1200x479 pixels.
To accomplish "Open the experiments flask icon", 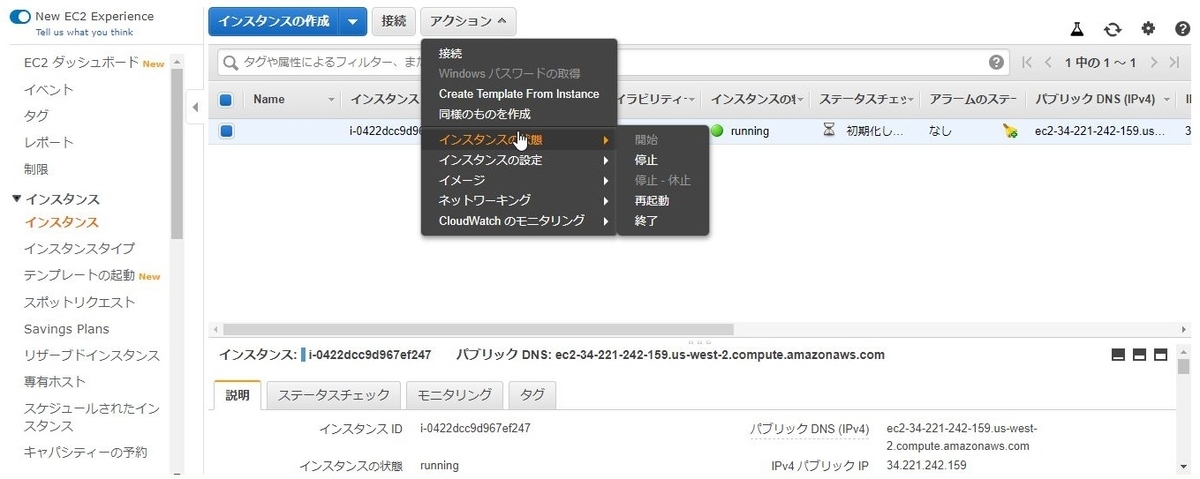I will (x=1077, y=30).
